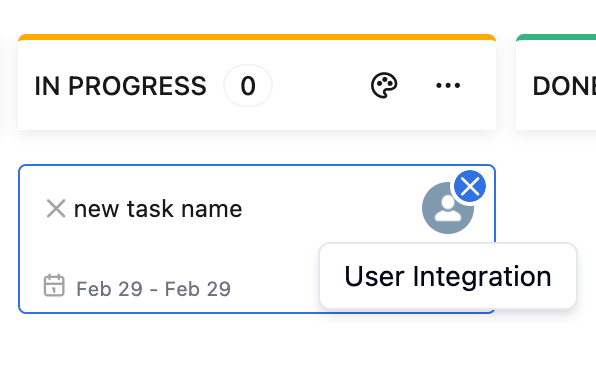Select the DONE column title
The image size is (596, 374).
564,86
